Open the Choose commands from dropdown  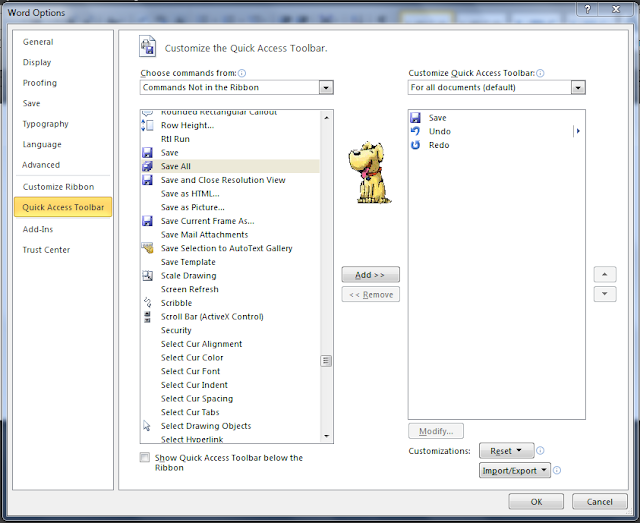(x=326, y=87)
